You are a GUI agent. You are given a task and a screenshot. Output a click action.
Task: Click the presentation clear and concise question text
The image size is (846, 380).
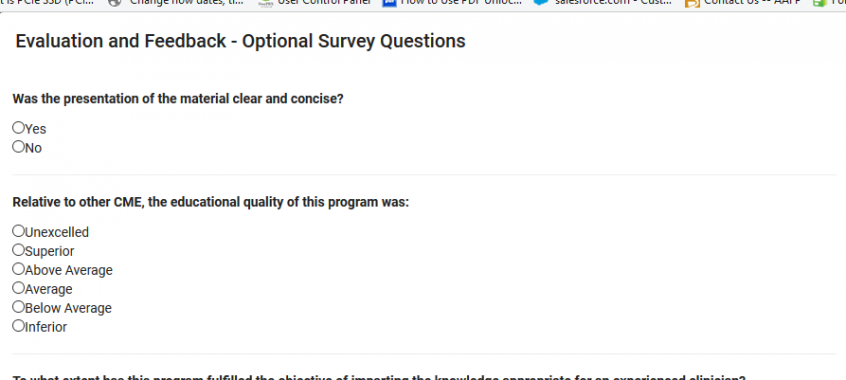178,99
